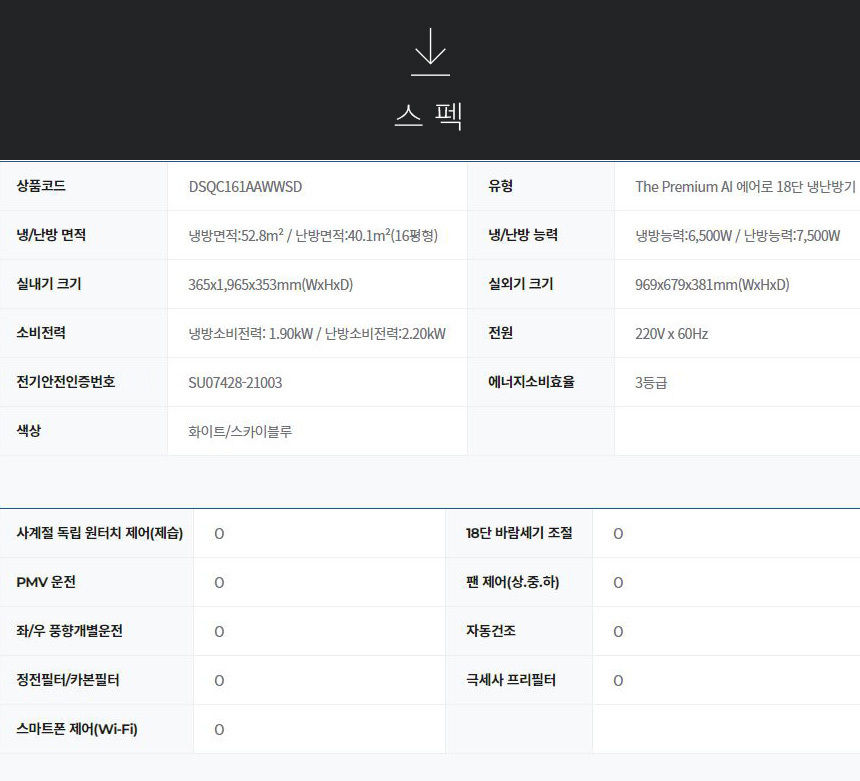860x781 pixels.
Task: Select the product code DSQC161AAWWSD
Action: tap(245, 187)
